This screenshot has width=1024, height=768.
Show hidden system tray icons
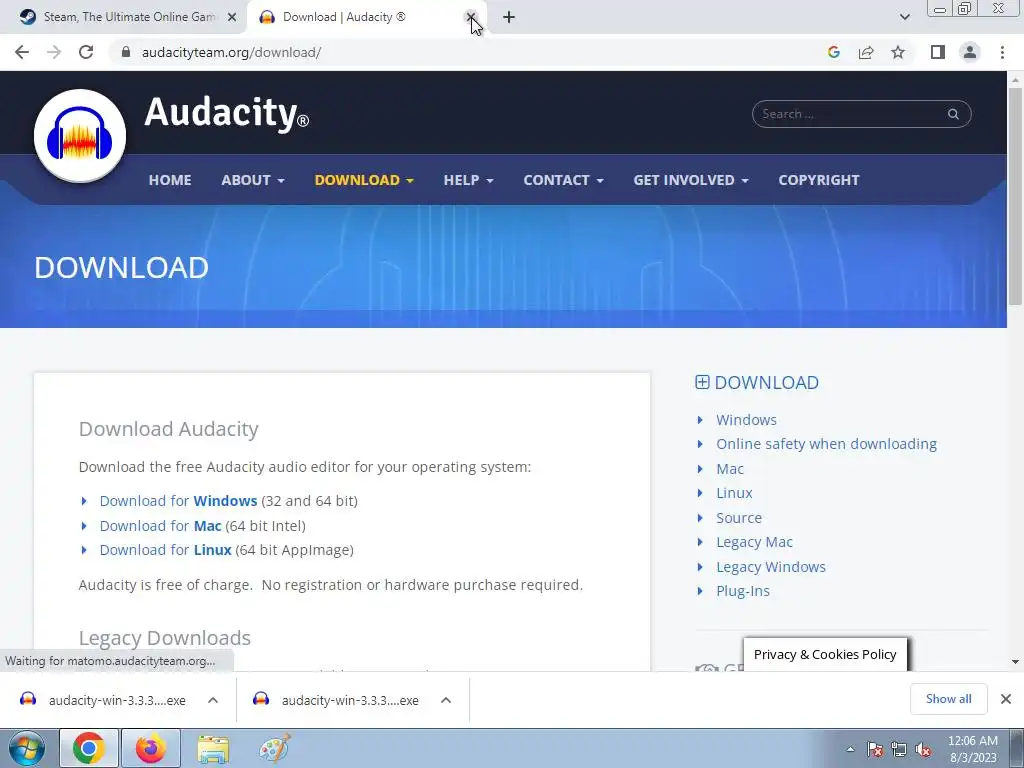[x=850, y=749]
